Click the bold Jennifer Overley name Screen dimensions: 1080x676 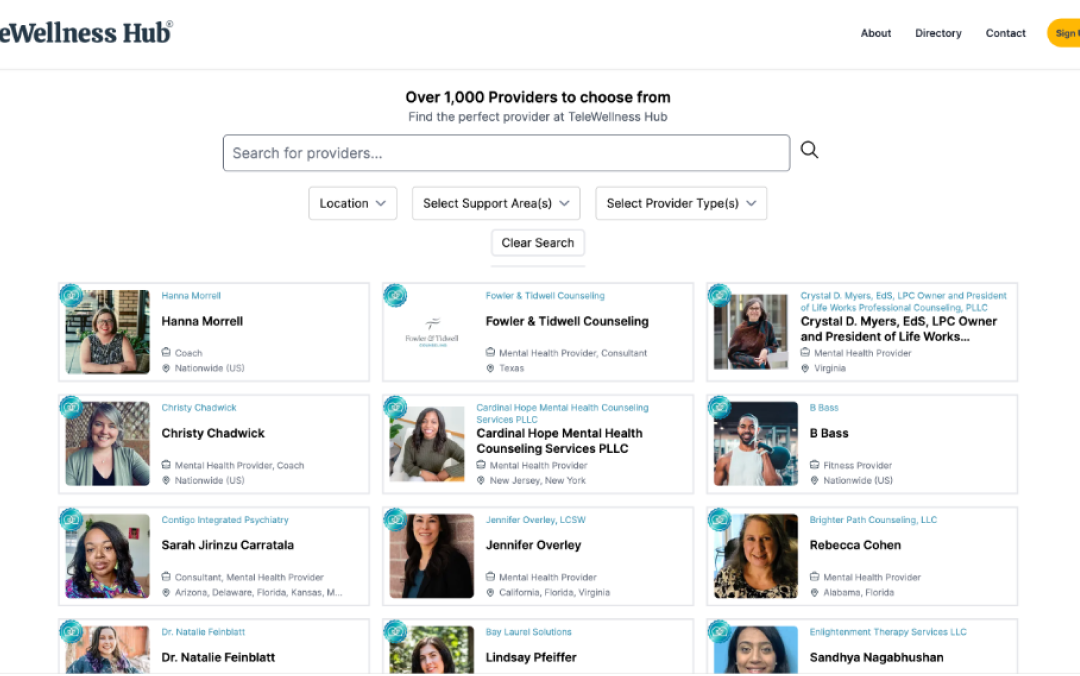coord(533,545)
